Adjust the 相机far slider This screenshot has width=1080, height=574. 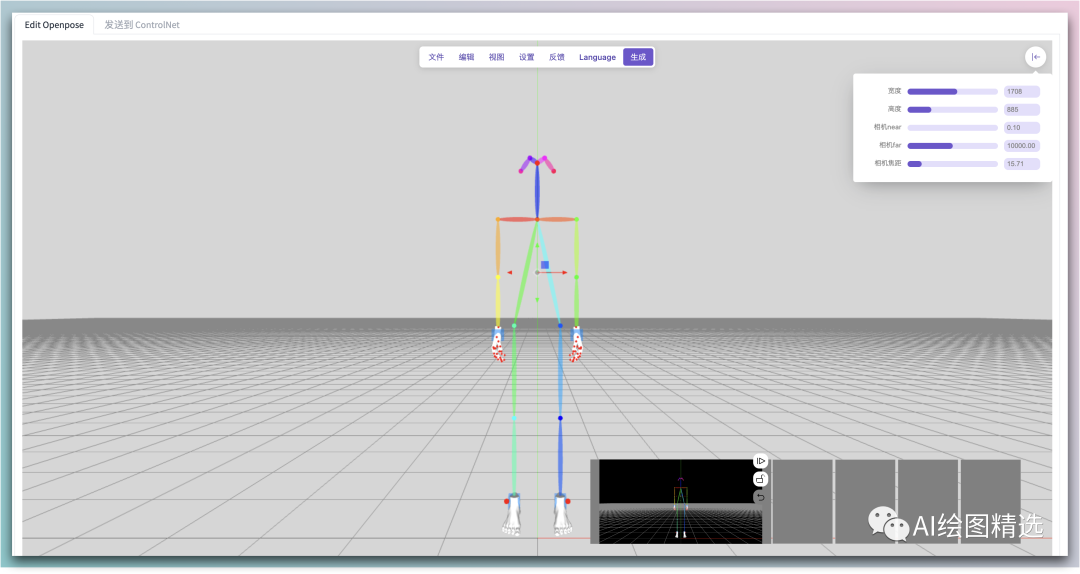(x=953, y=145)
